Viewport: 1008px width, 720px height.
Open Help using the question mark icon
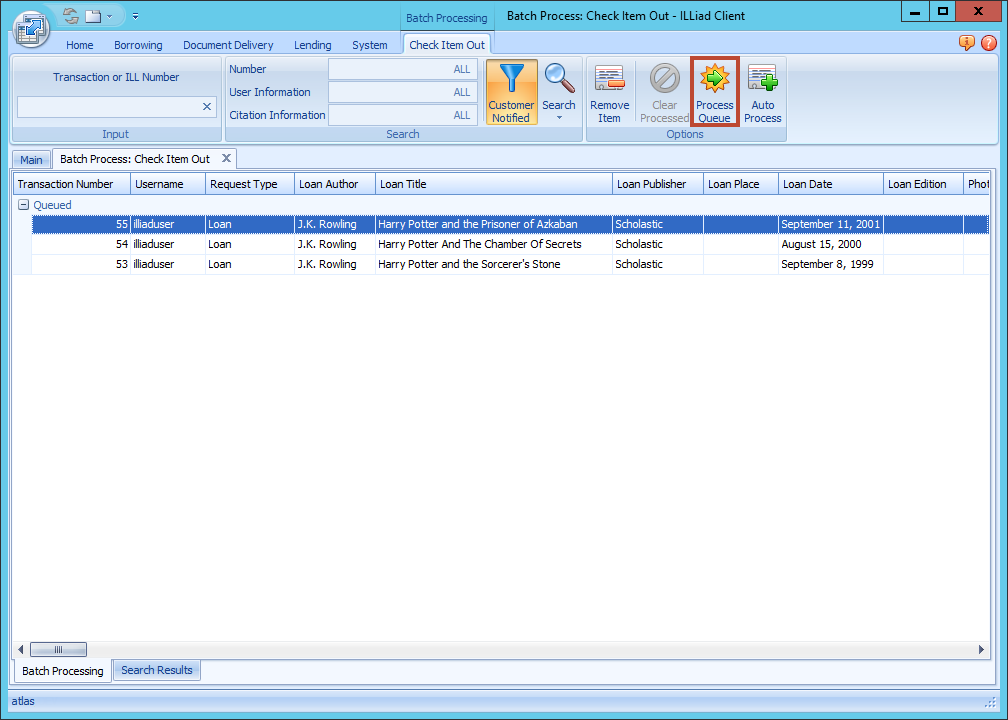pyautogui.click(x=989, y=43)
